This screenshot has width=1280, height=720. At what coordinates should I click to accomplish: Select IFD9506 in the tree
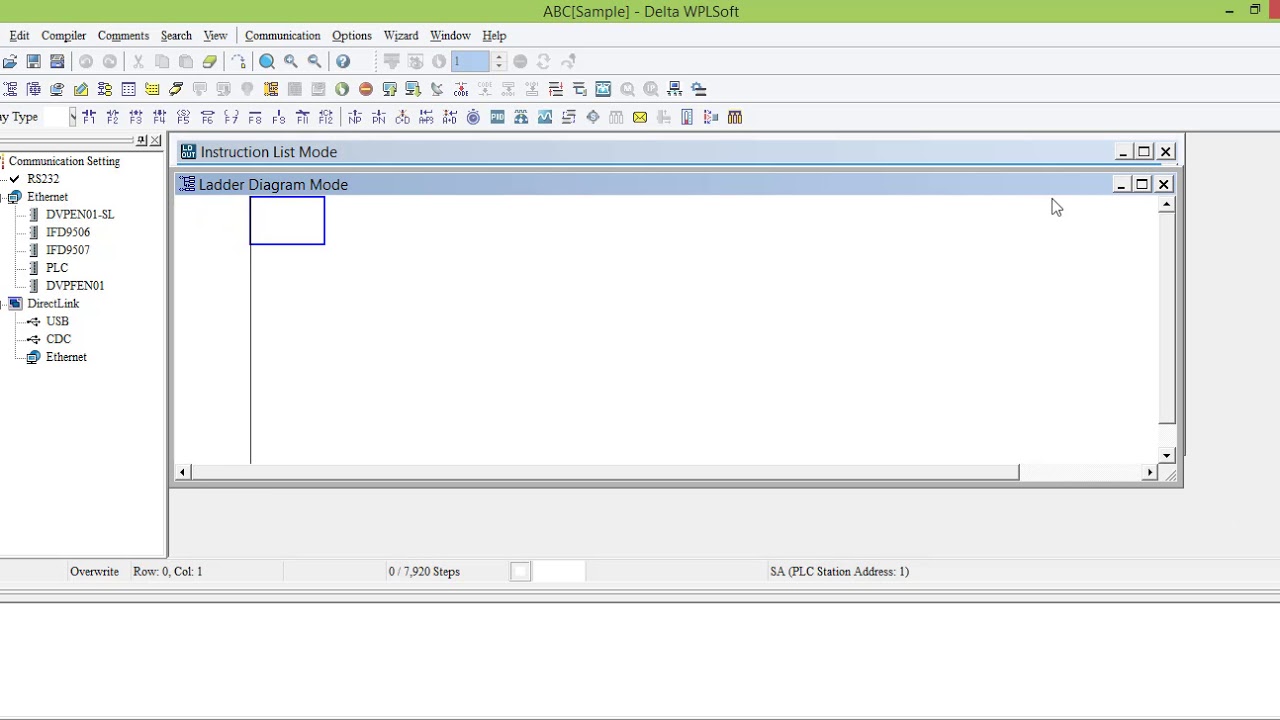(x=67, y=232)
